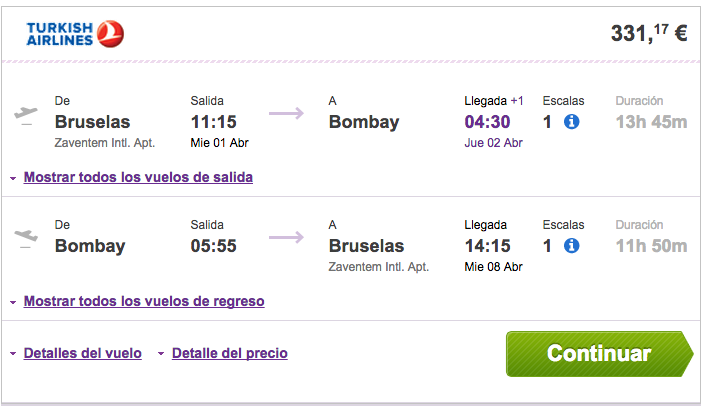Open Detalle del precio breakdown
The width and height of the screenshot is (719, 416).
coord(230,353)
